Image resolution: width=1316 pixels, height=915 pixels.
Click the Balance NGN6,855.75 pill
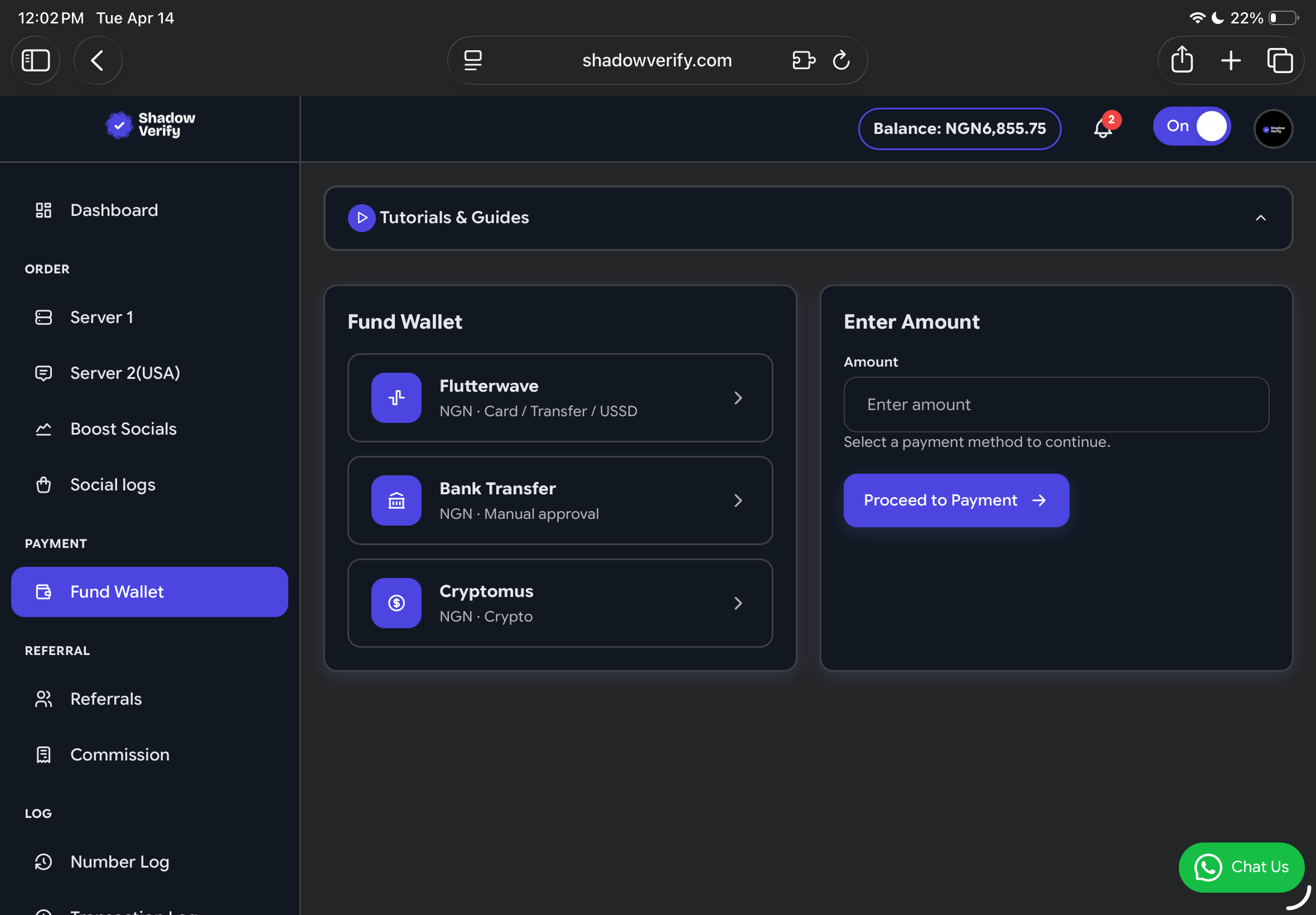point(959,128)
